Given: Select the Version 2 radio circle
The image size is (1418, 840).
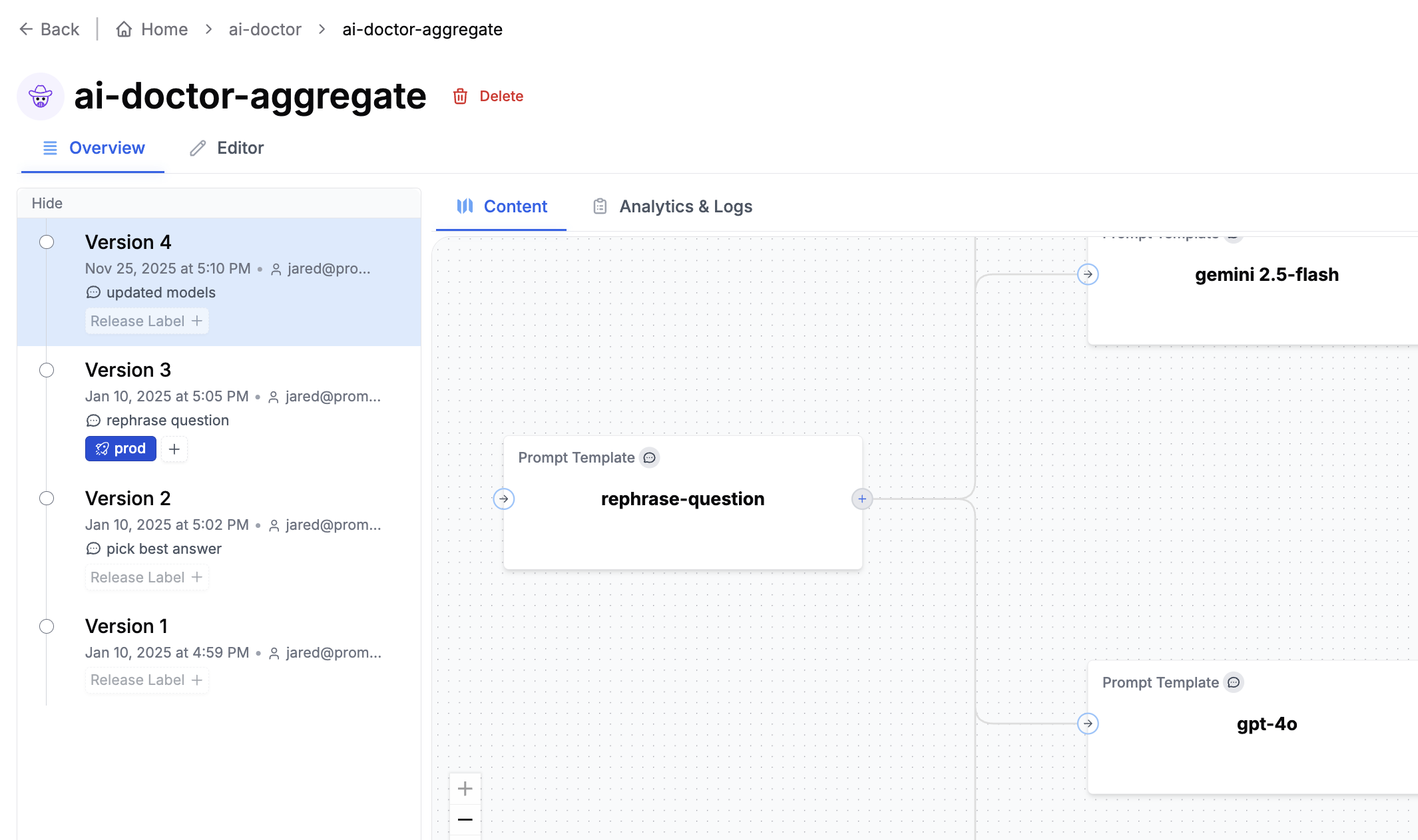Looking at the screenshot, I should pyautogui.click(x=47, y=499).
